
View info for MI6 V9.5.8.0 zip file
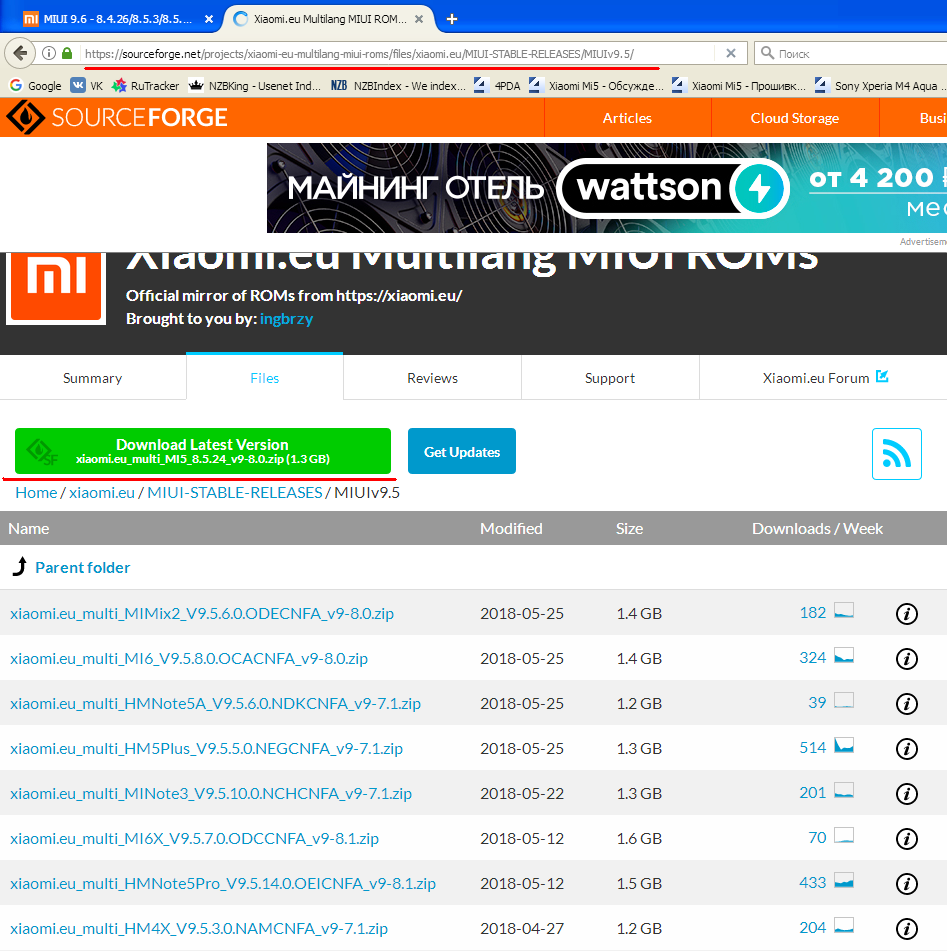[906, 659]
